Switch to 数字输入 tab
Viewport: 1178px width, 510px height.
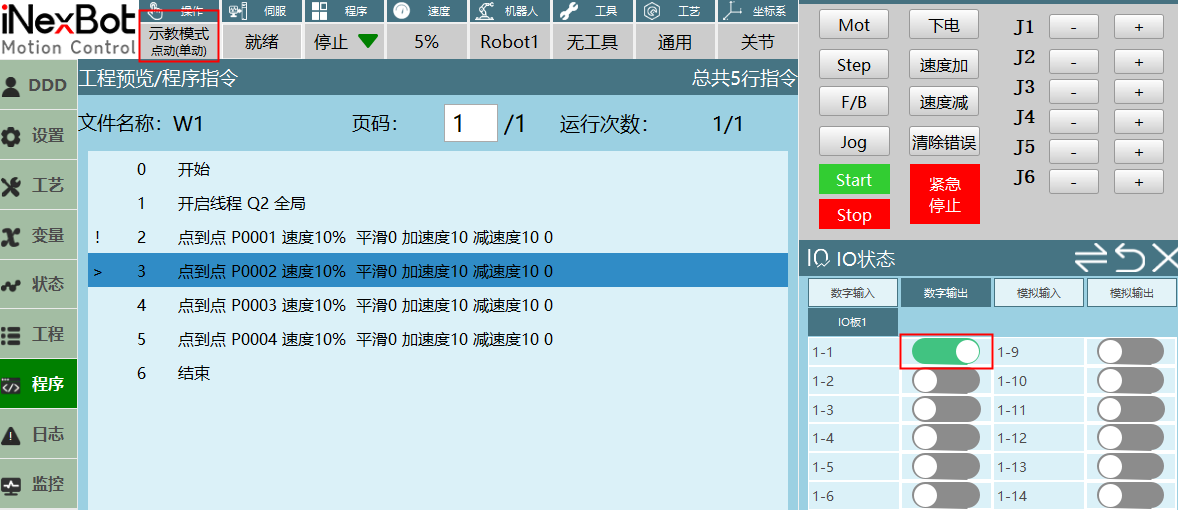(853, 292)
